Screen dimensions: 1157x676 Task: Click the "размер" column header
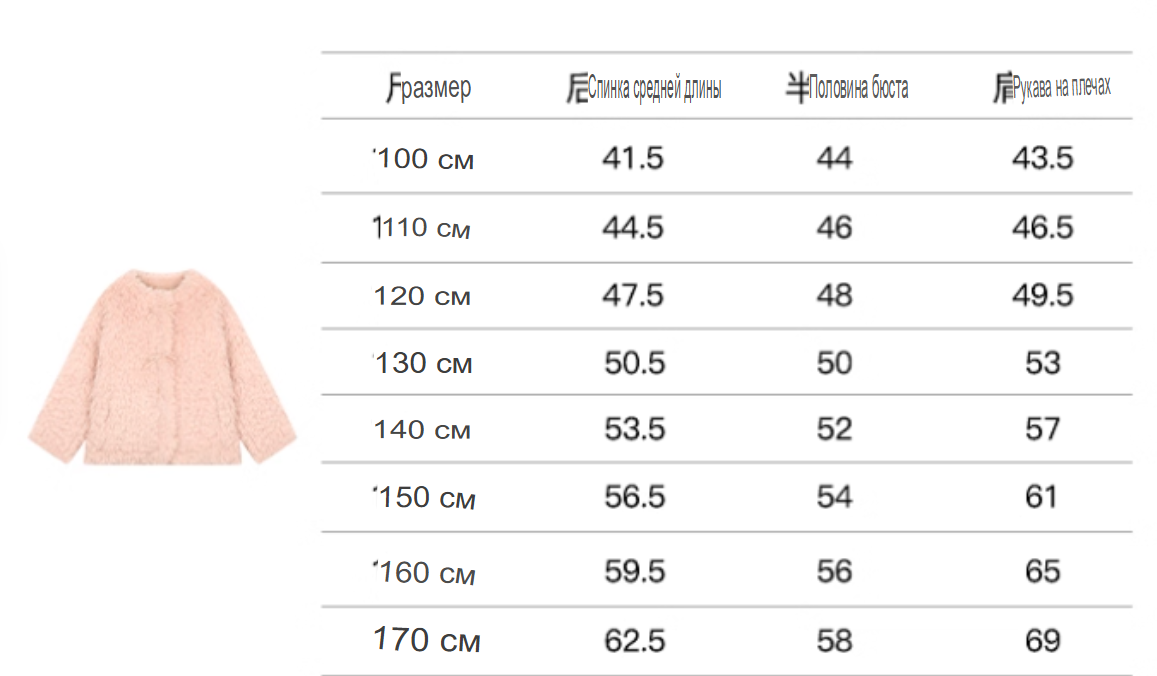(429, 88)
